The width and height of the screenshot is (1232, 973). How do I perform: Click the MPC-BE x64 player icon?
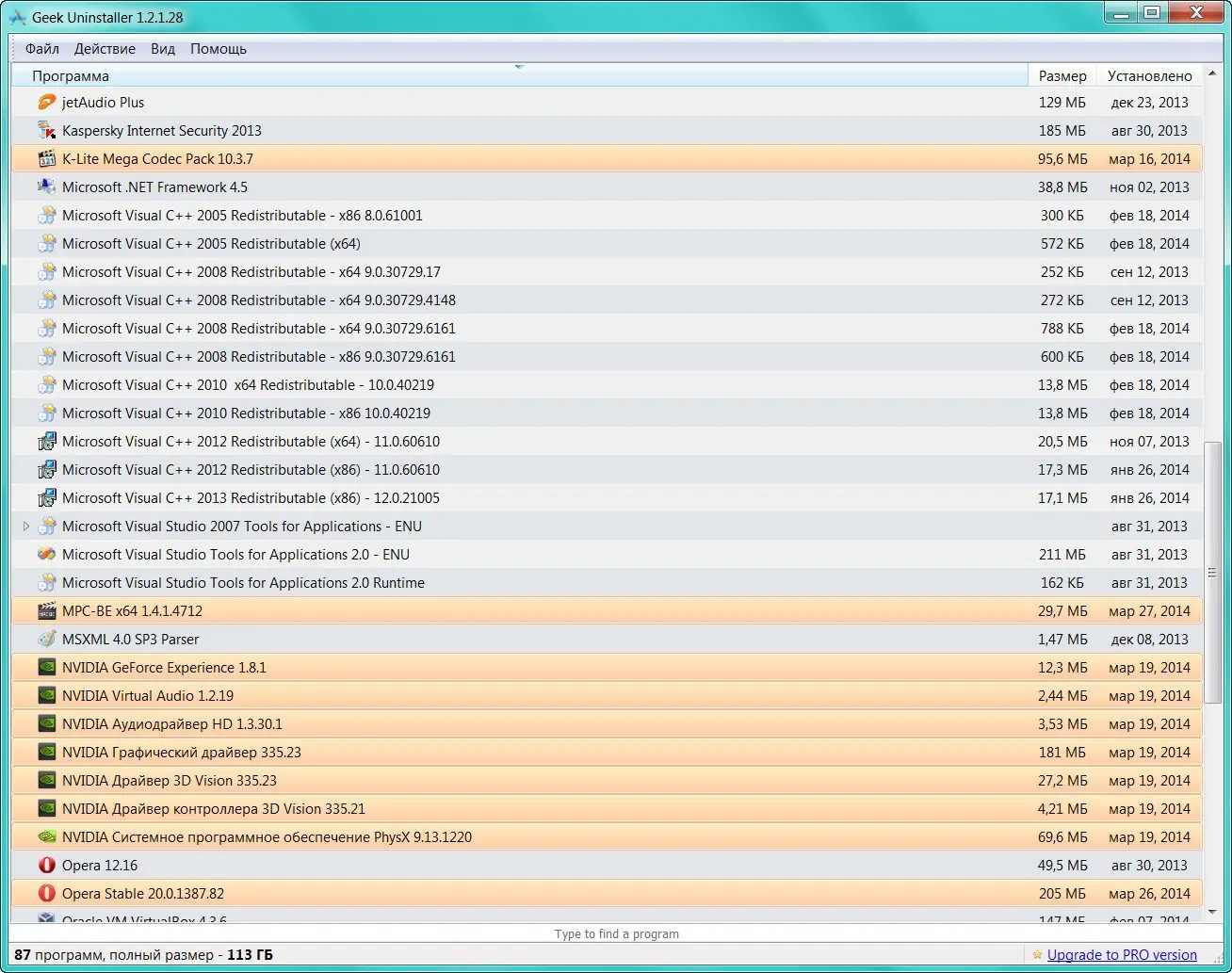[46, 610]
